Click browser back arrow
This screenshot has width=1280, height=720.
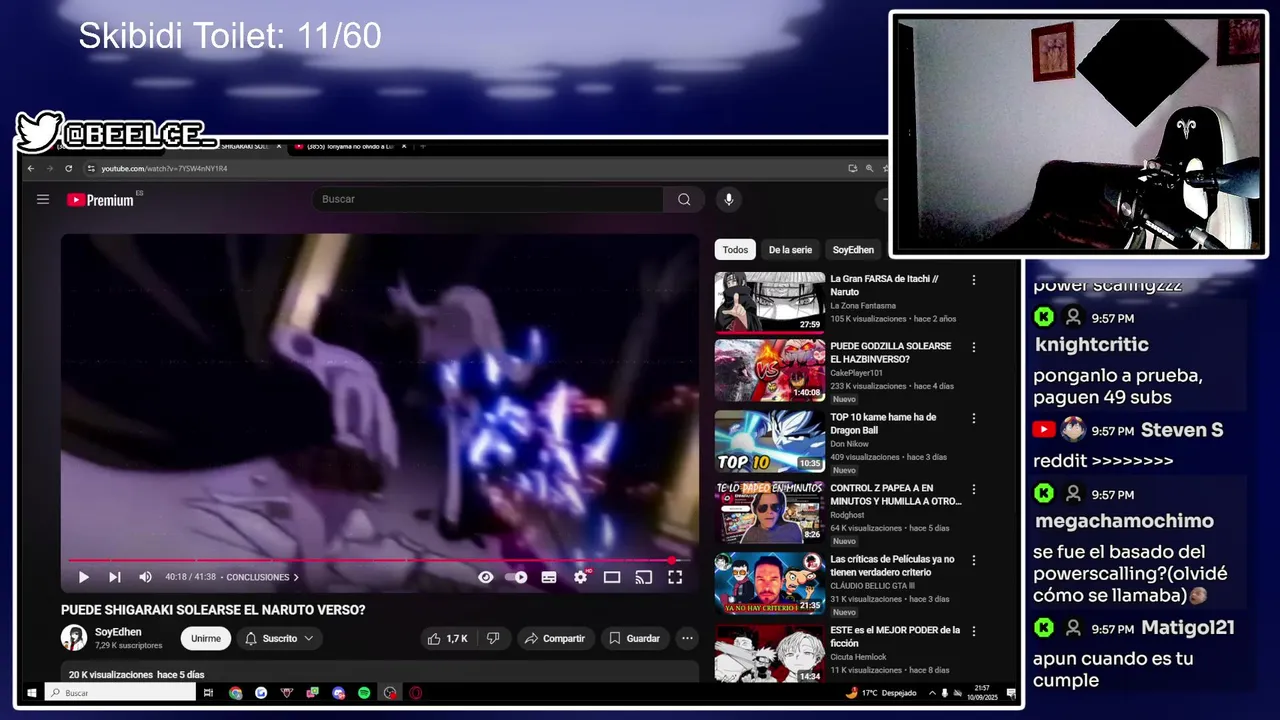point(31,169)
